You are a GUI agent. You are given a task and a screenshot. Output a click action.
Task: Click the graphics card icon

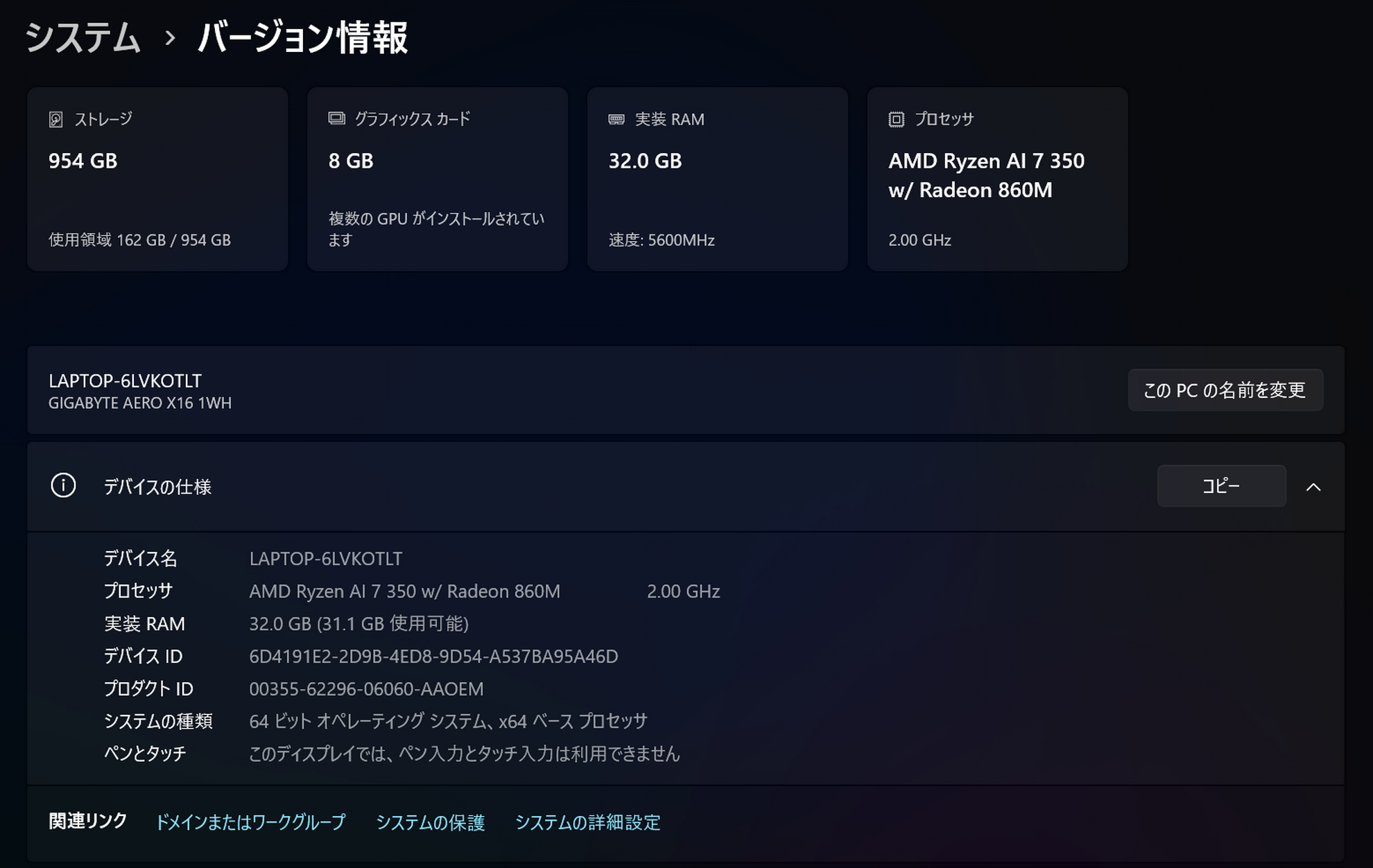point(336,119)
